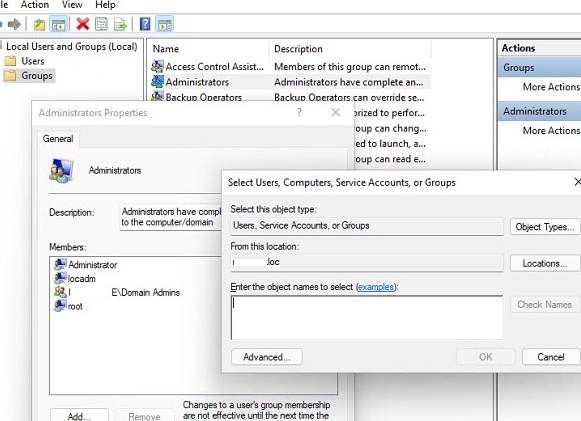
Task: Click the Administrator member user icon
Action: point(60,265)
